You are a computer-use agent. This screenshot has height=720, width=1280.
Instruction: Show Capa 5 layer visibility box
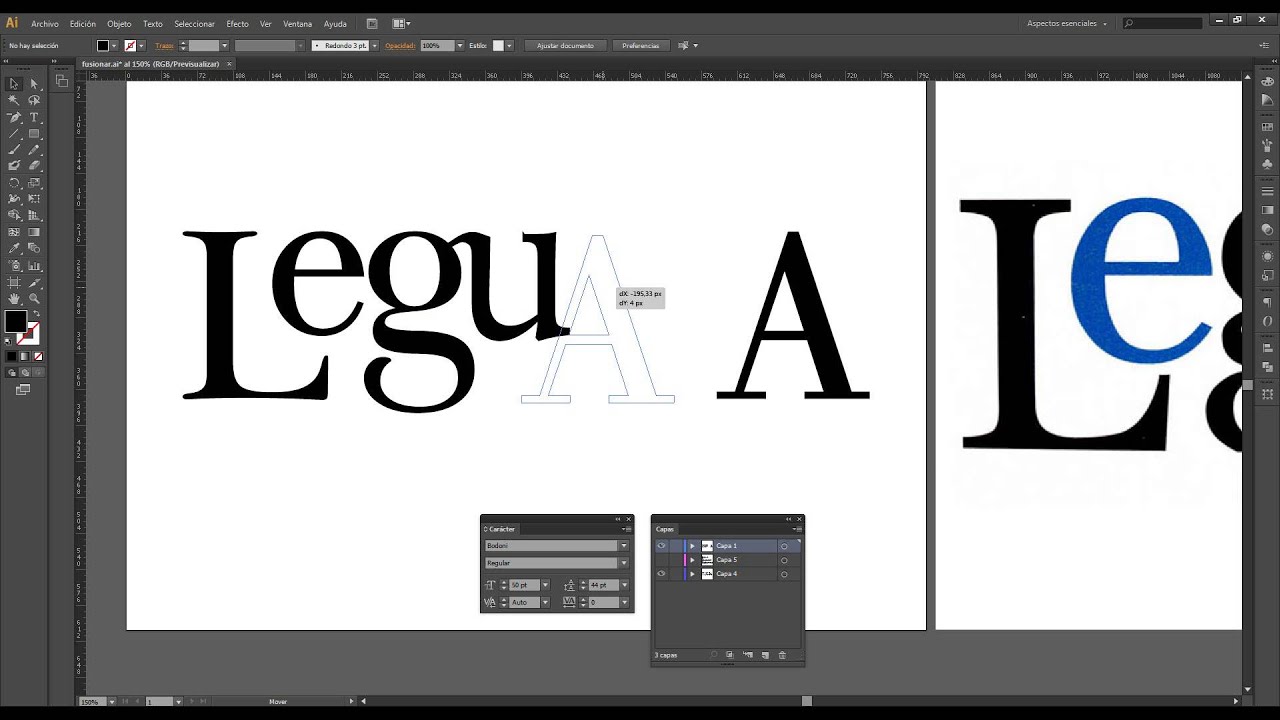[x=661, y=560]
